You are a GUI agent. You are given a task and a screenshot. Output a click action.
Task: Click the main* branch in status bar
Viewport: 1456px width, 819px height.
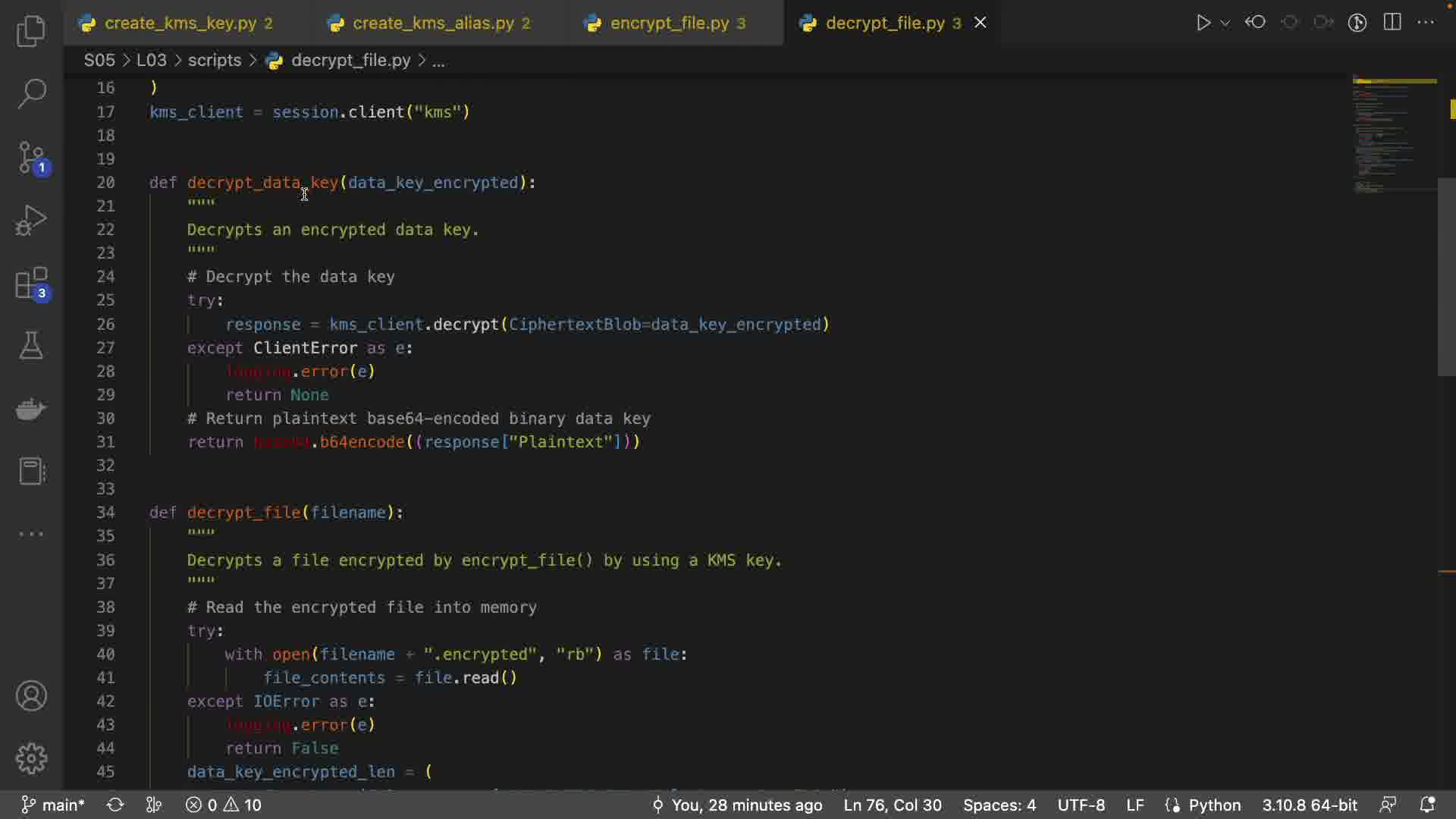click(53, 805)
